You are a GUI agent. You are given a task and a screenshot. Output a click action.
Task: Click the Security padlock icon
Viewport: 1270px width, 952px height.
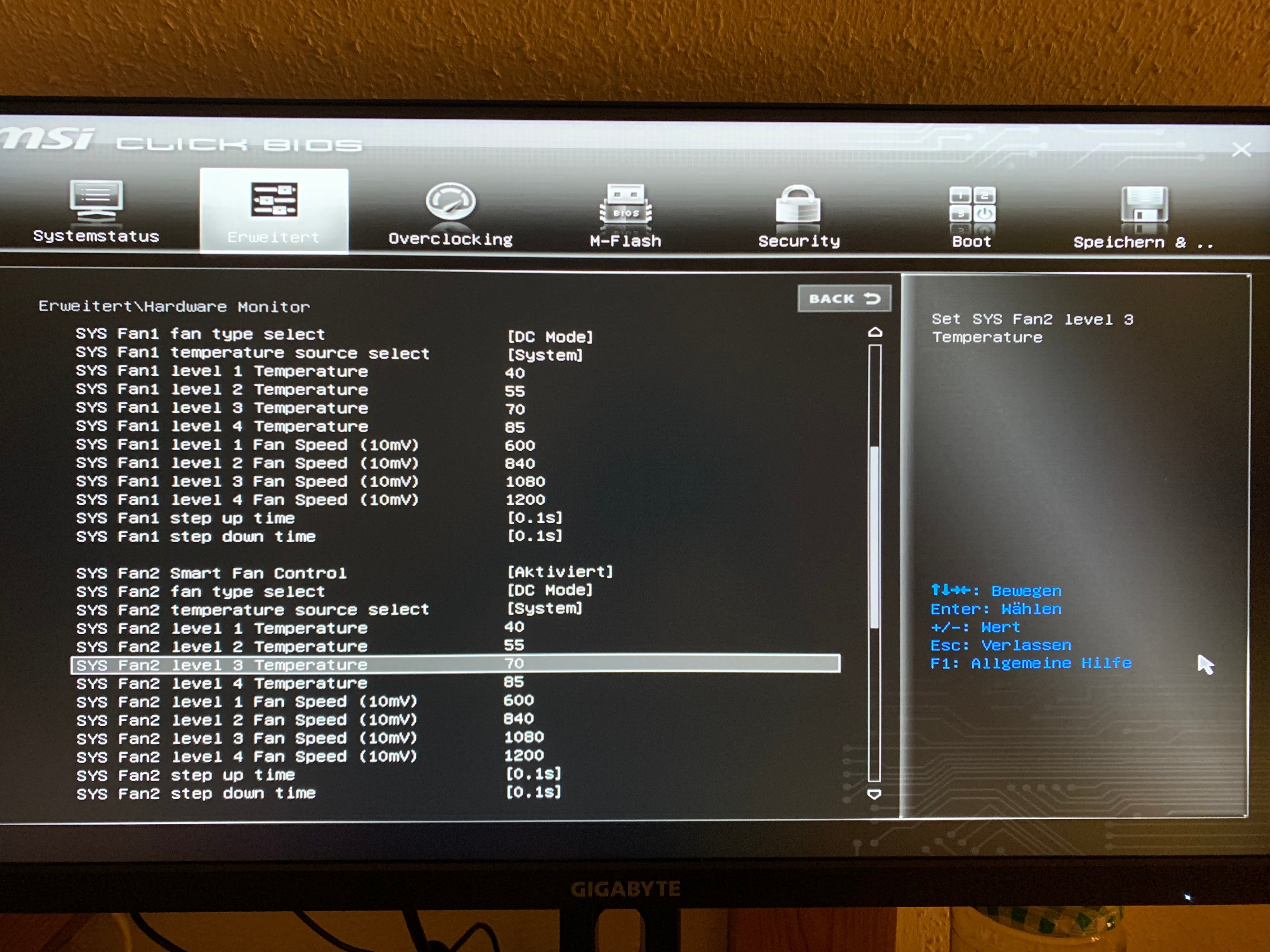[798, 205]
